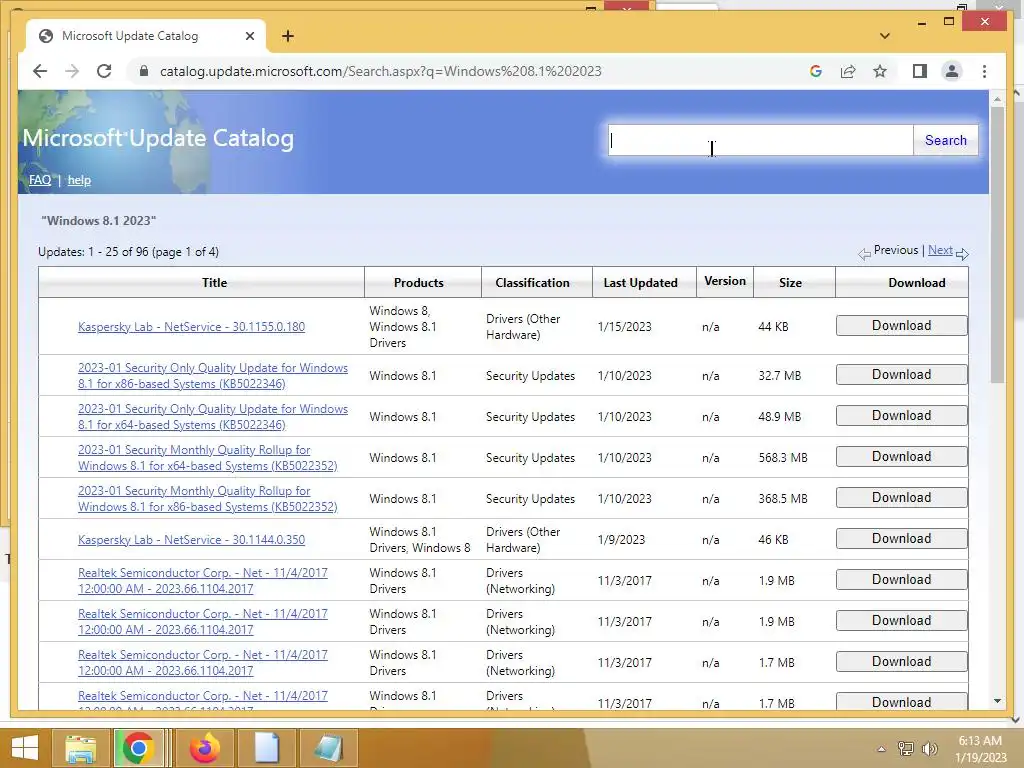Download the 568.3 MB monthly rollup
Viewport: 1024px width, 768px height.
point(901,456)
